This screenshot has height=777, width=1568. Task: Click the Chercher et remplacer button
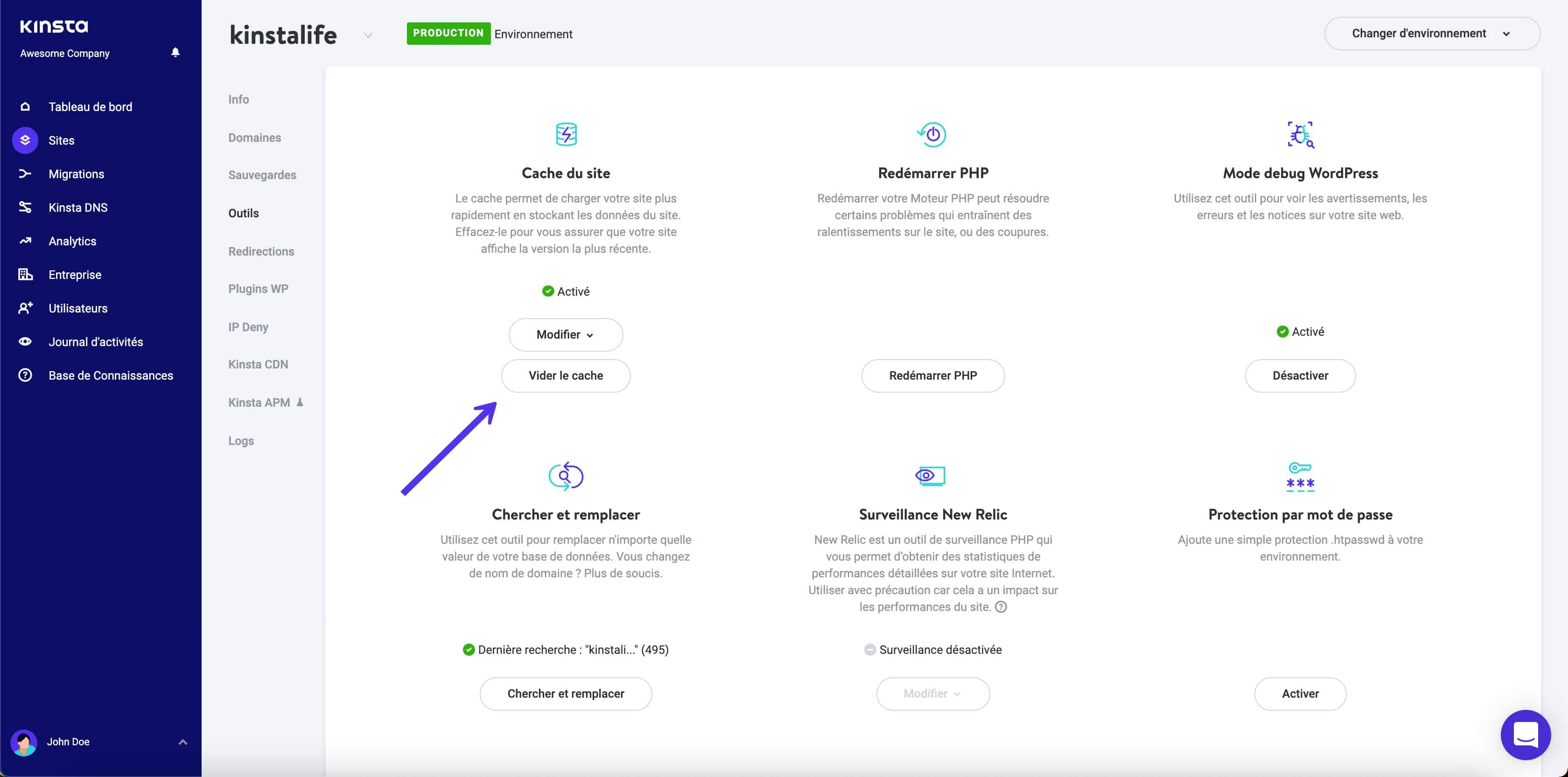point(566,694)
